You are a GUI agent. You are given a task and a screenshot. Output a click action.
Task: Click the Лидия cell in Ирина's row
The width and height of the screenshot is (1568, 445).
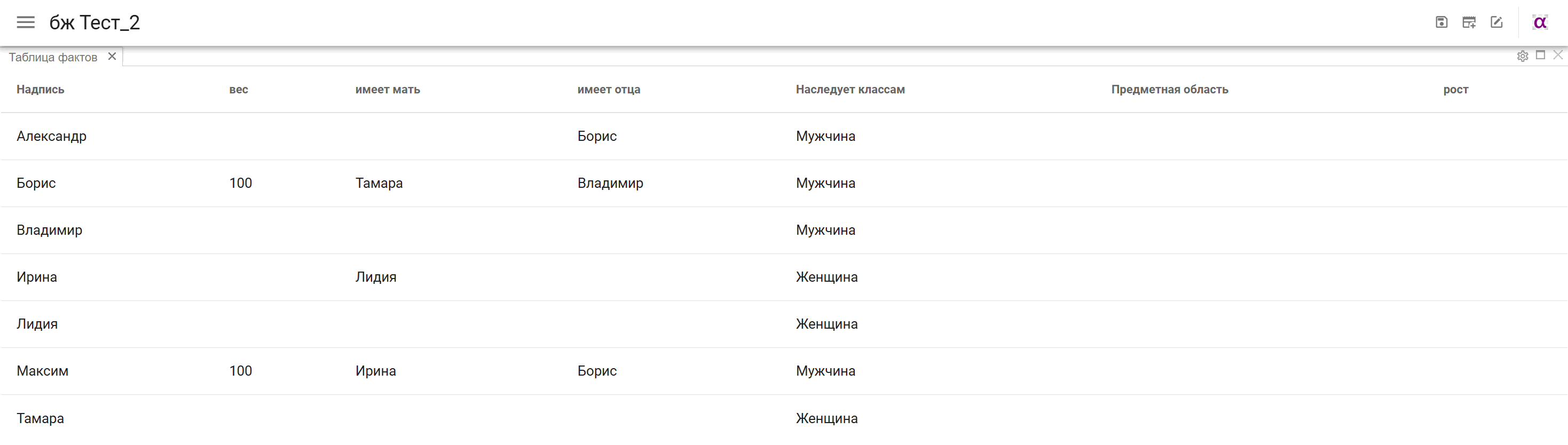click(x=375, y=277)
